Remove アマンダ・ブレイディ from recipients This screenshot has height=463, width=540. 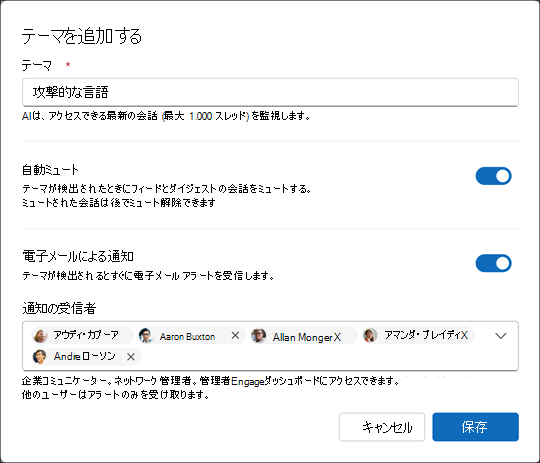coord(464,335)
